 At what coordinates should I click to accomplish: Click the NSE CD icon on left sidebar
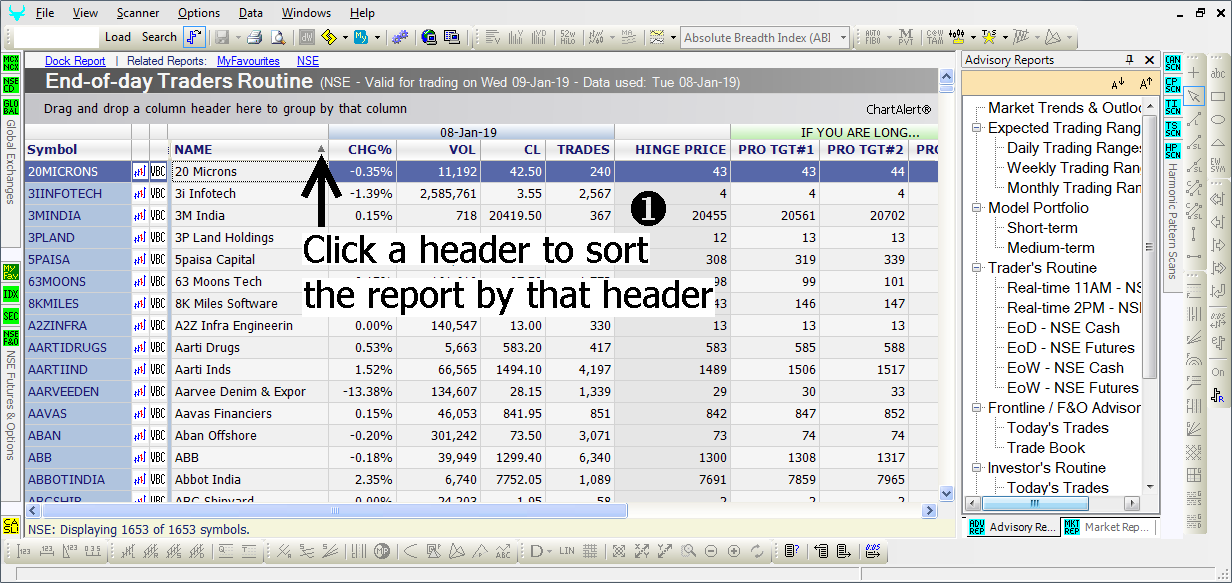pyautogui.click(x=11, y=85)
